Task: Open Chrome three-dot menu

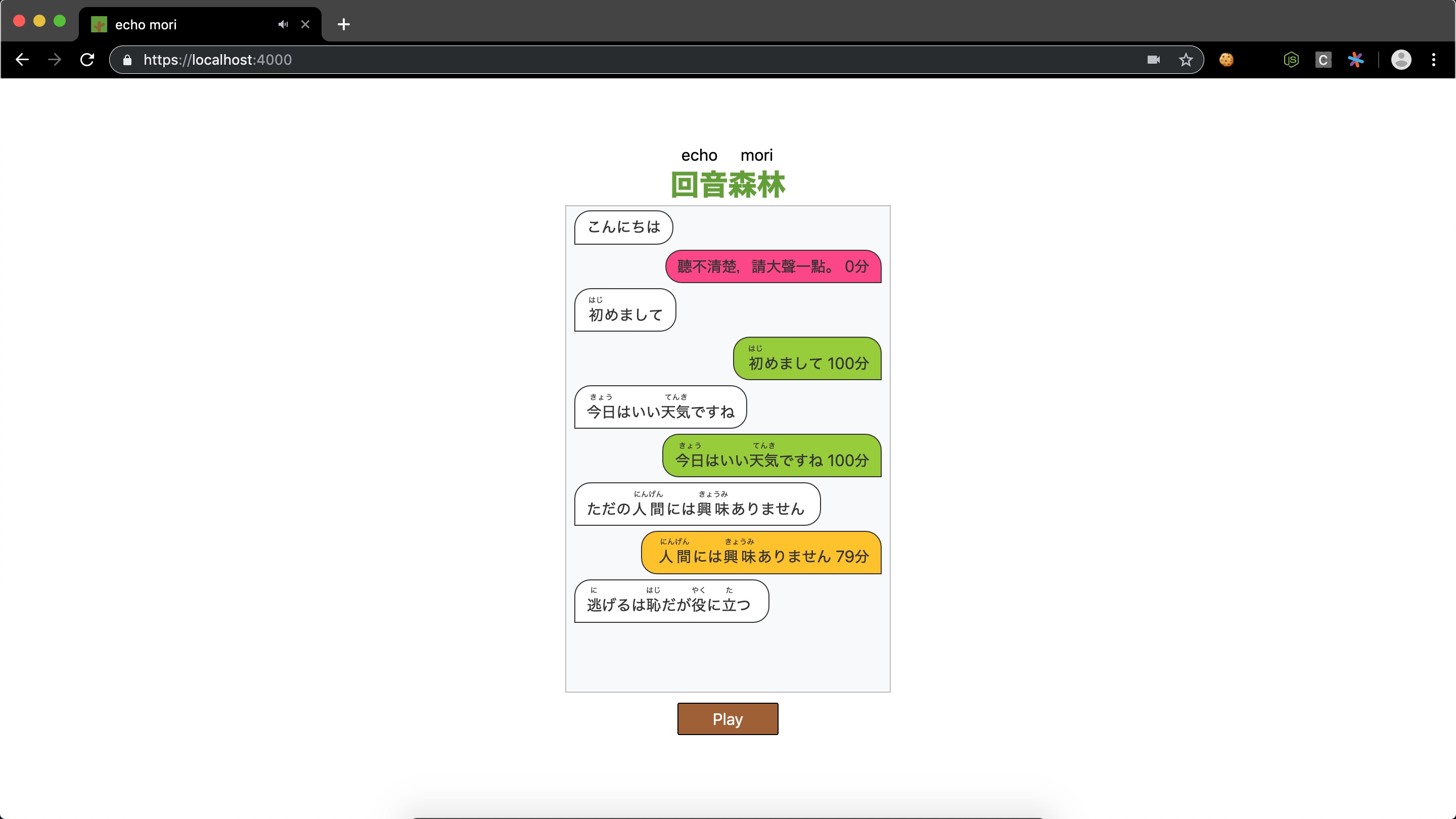Action: click(1433, 60)
